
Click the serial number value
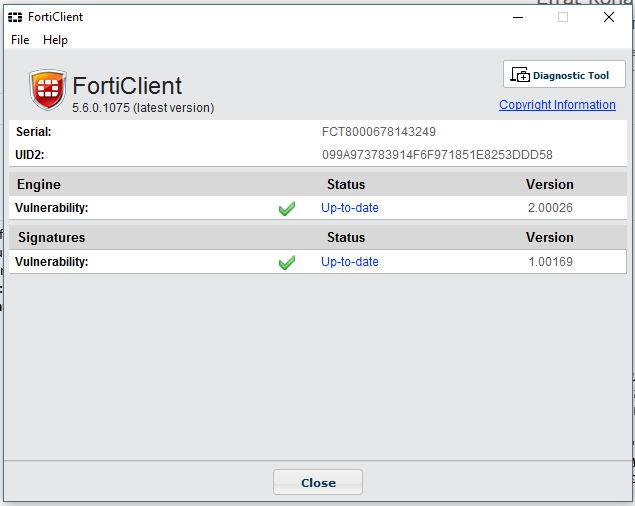(378, 132)
